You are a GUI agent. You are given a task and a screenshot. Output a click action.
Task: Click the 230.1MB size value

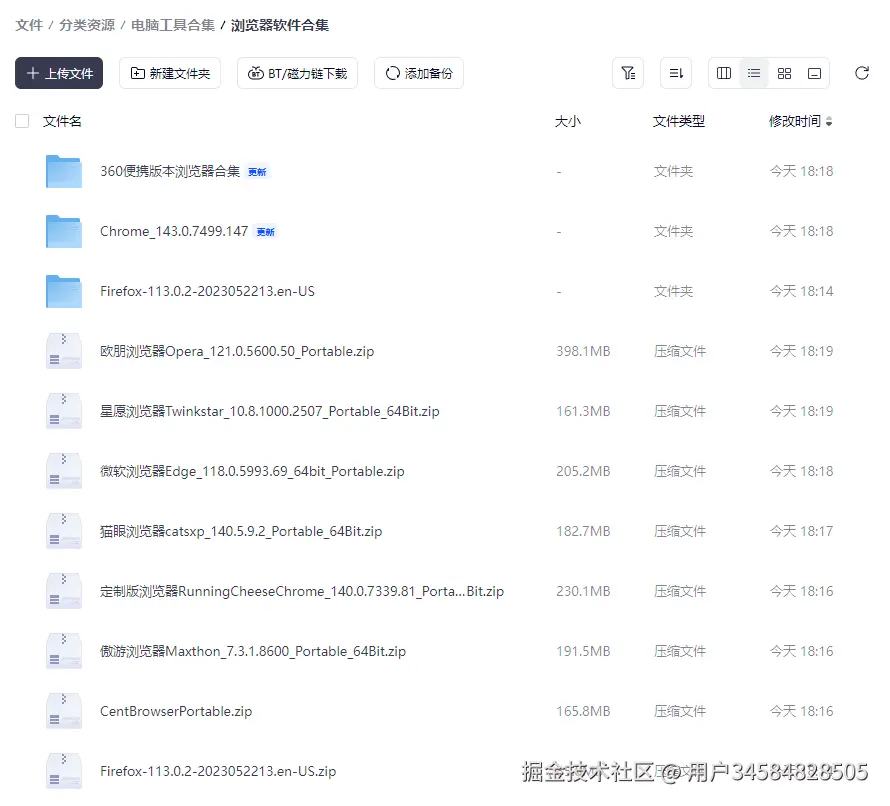pyautogui.click(x=583, y=591)
